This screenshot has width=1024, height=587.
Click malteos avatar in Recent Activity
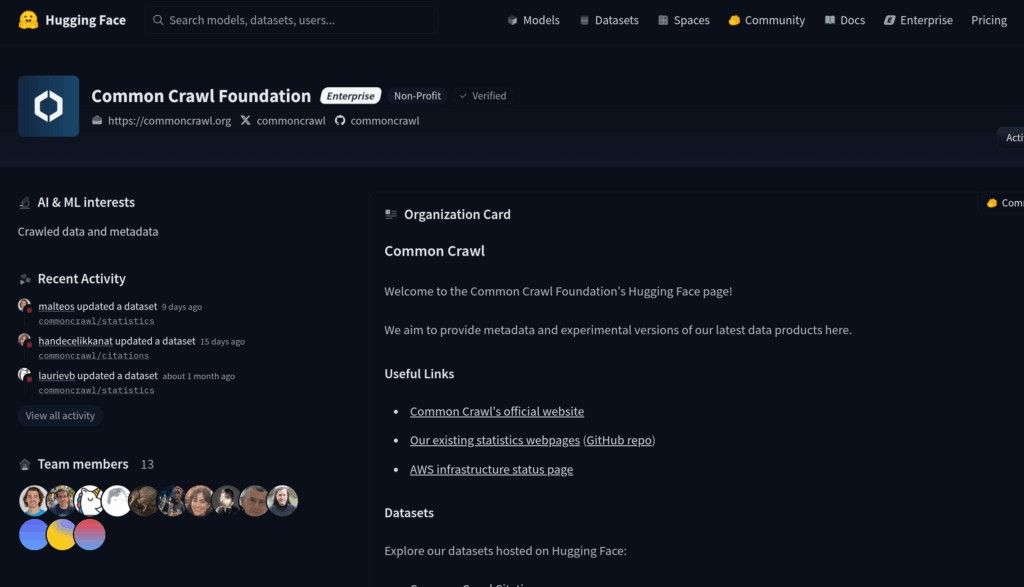click(25, 306)
